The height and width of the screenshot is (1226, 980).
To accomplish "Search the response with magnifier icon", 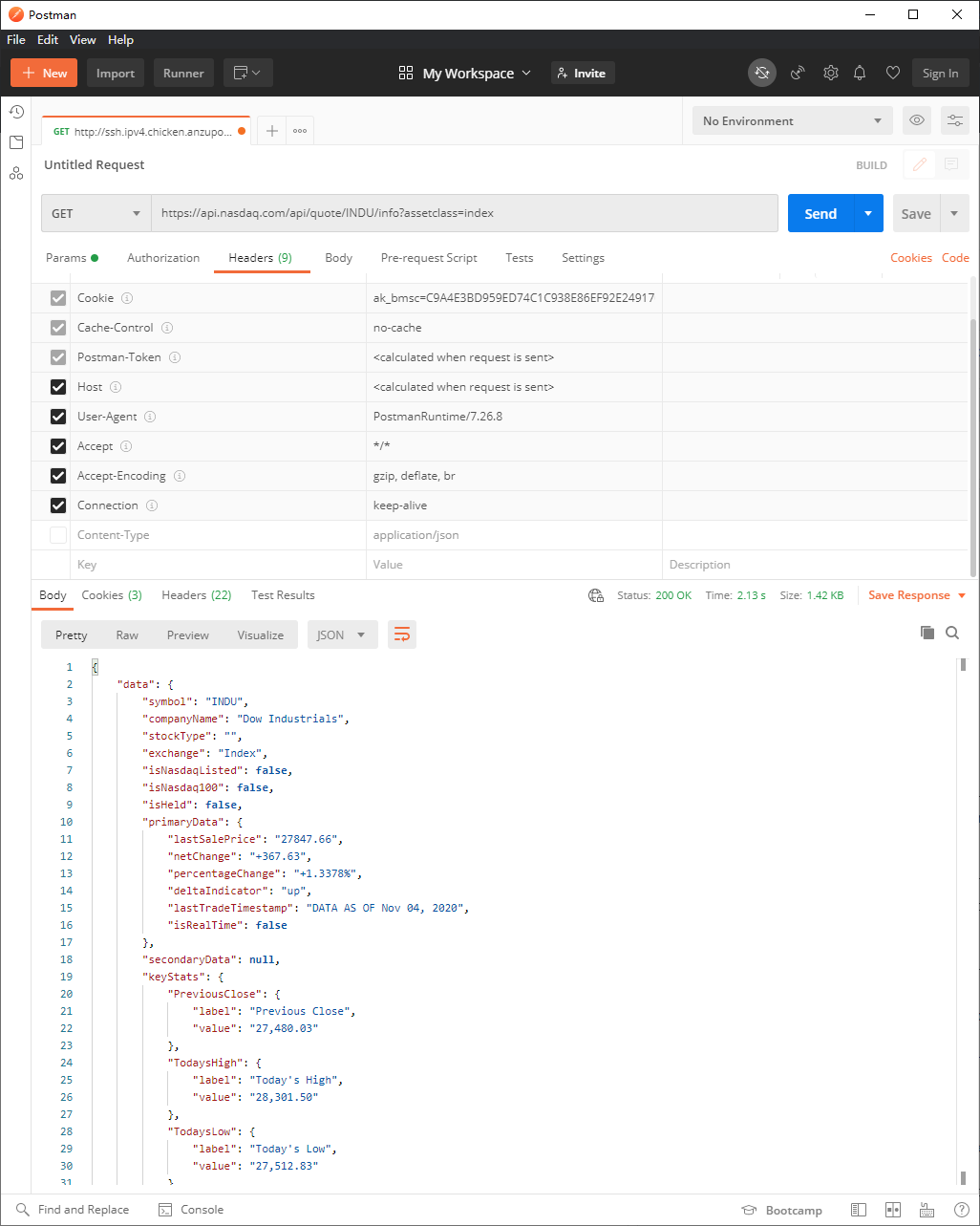I will (x=952, y=633).
